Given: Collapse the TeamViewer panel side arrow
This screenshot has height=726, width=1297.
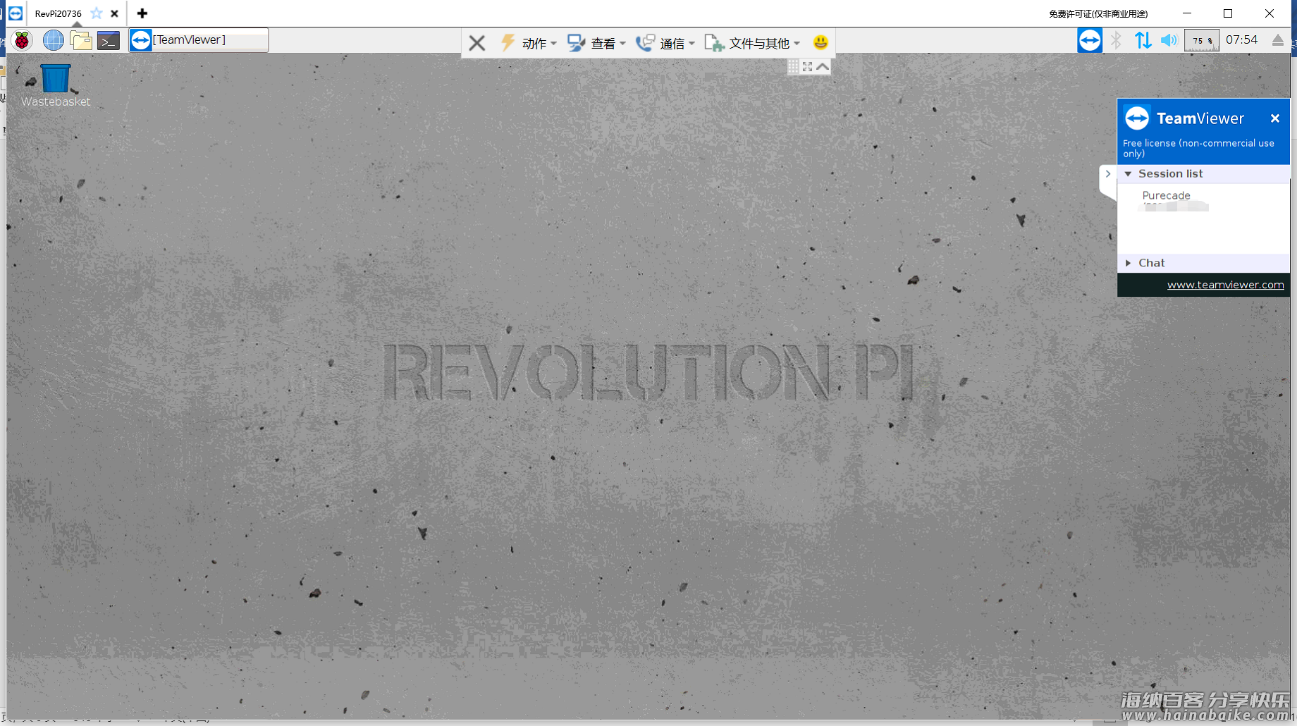Looking at the screenshot, I should [1107, 174].
